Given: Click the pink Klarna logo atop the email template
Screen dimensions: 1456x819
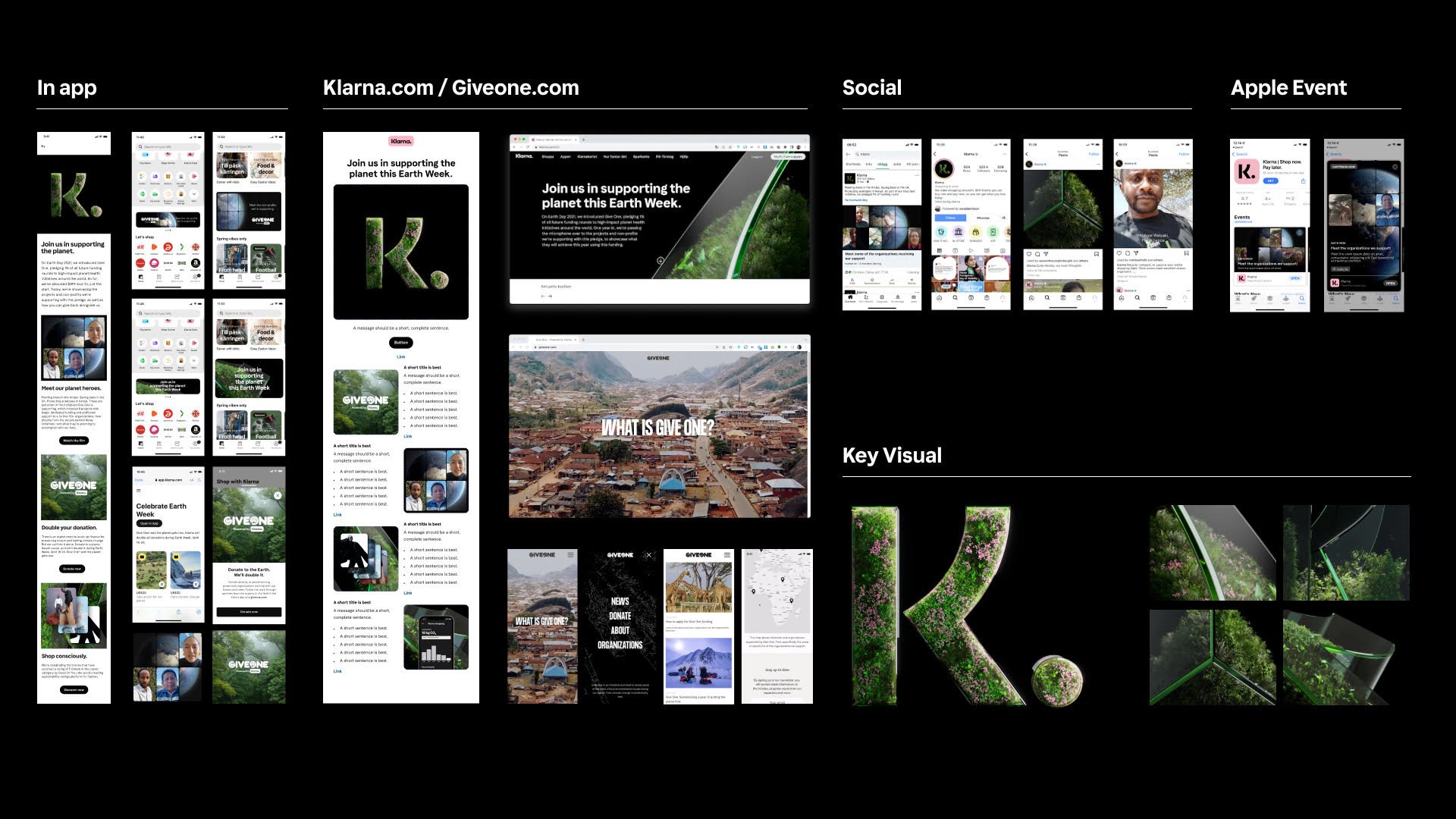Looking at the screenshot, I should (401, 141).
